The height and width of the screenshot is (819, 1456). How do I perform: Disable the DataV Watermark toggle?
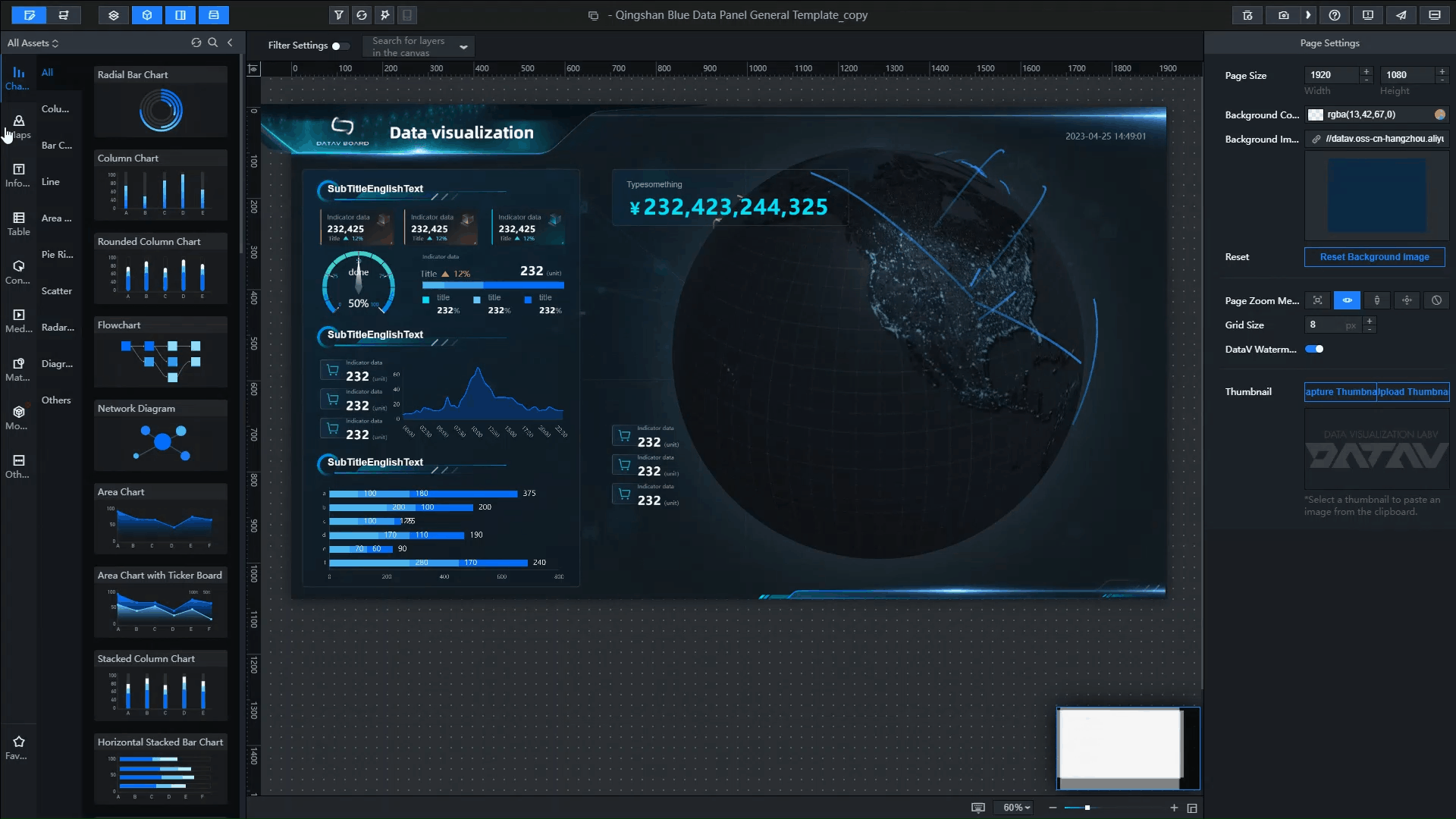[x=1314, y=349]
